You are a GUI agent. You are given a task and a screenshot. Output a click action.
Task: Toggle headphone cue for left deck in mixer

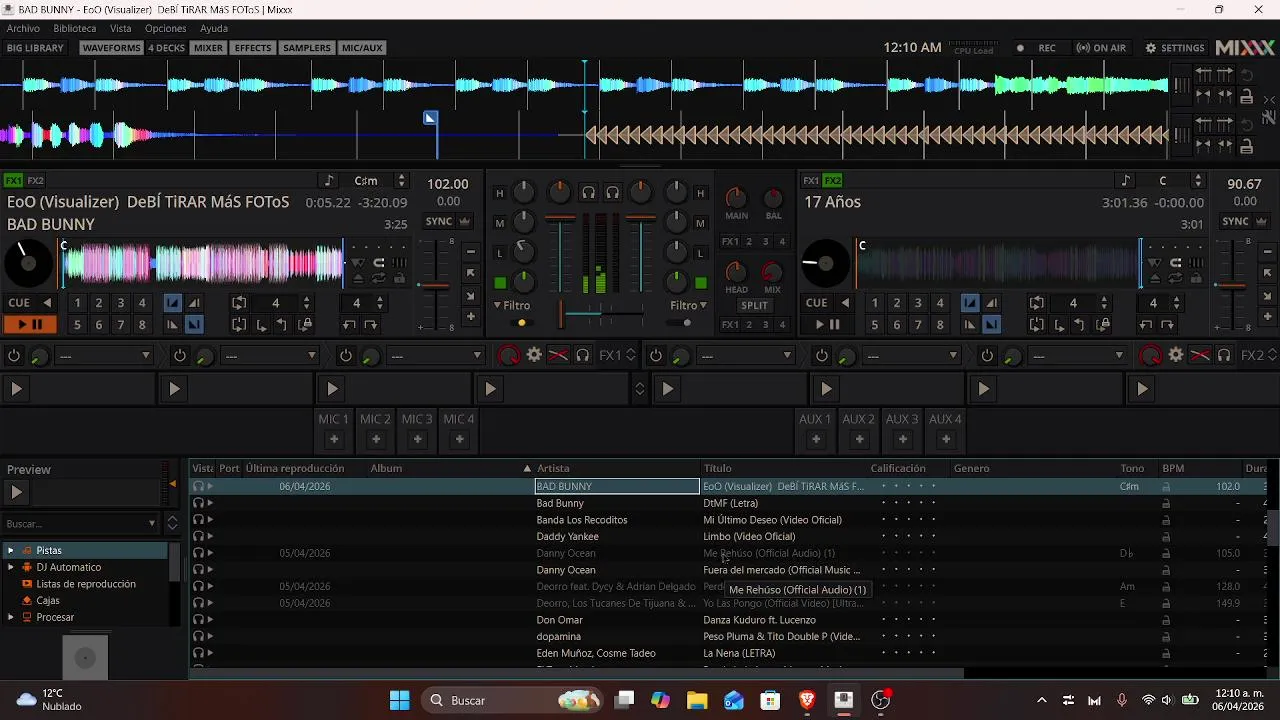click(589, 192)
